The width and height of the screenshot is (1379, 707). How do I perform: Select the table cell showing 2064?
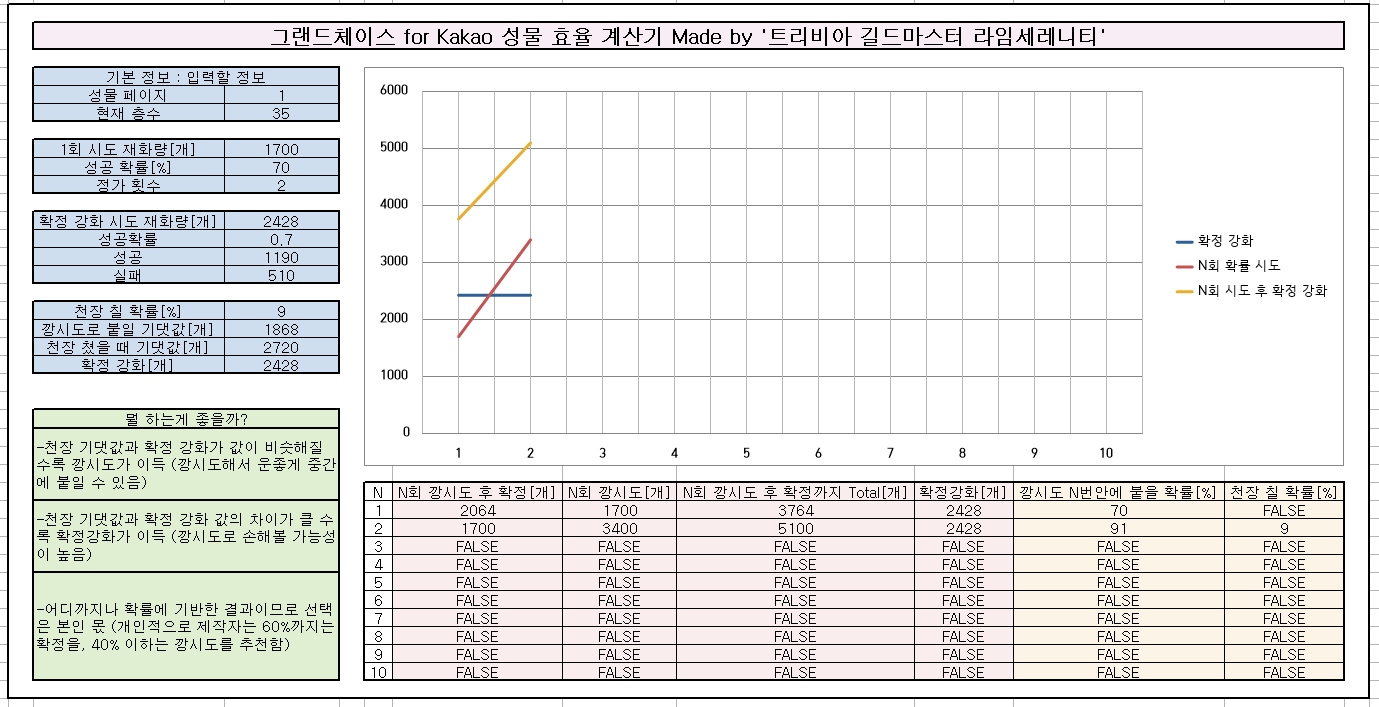tap(477, 510)
